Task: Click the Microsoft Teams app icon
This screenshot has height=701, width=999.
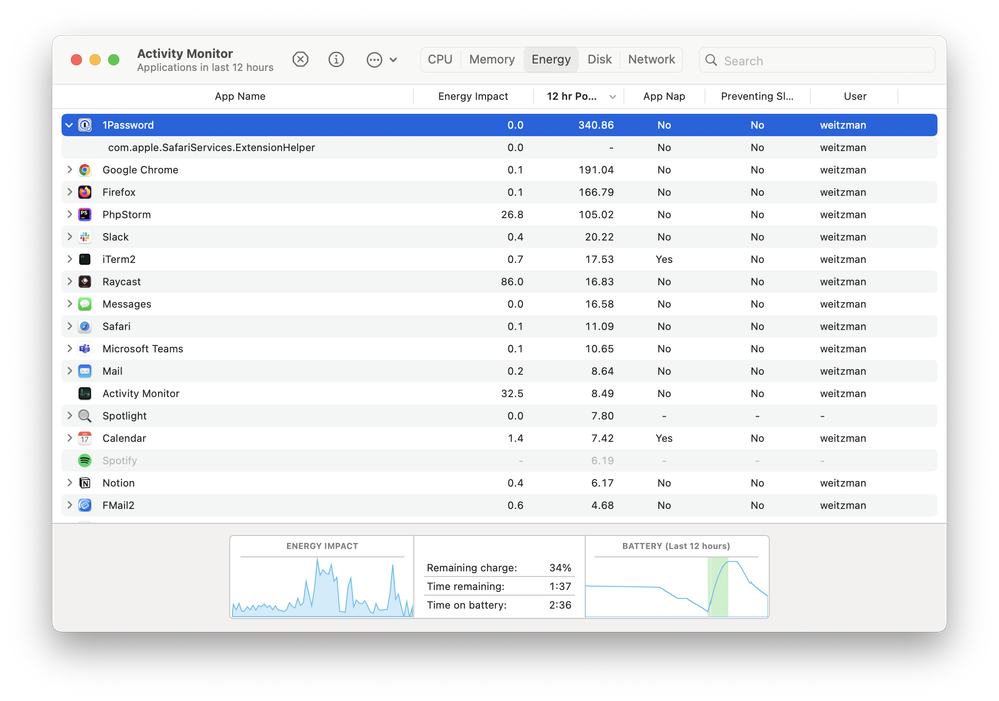Action: (85, 349)
